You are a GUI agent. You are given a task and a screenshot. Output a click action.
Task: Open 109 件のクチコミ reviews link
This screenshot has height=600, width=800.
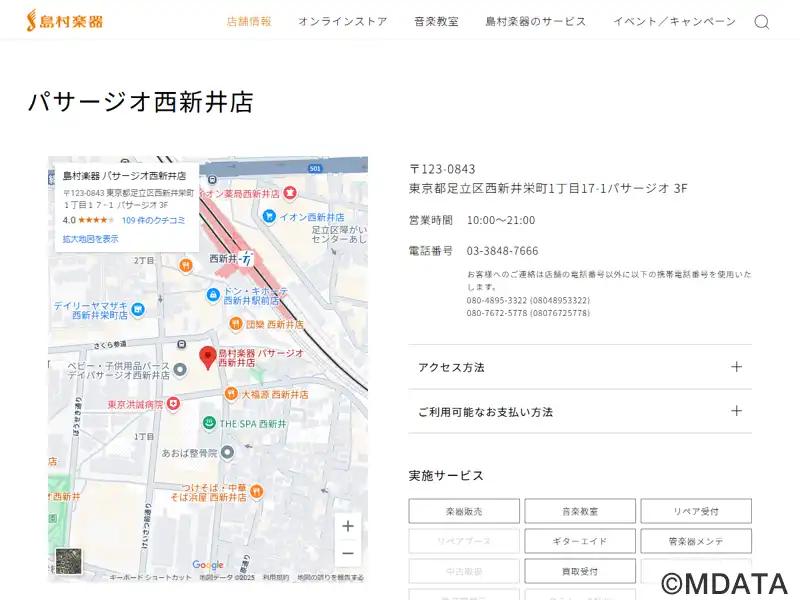click(x=153, y=220)
